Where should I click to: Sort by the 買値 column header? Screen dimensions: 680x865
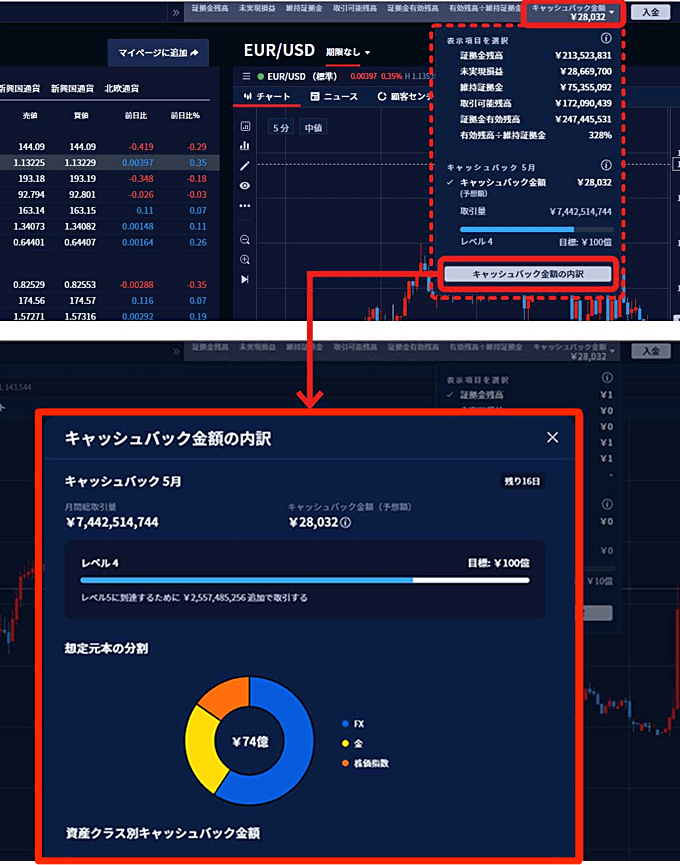(x=81, y=115)
